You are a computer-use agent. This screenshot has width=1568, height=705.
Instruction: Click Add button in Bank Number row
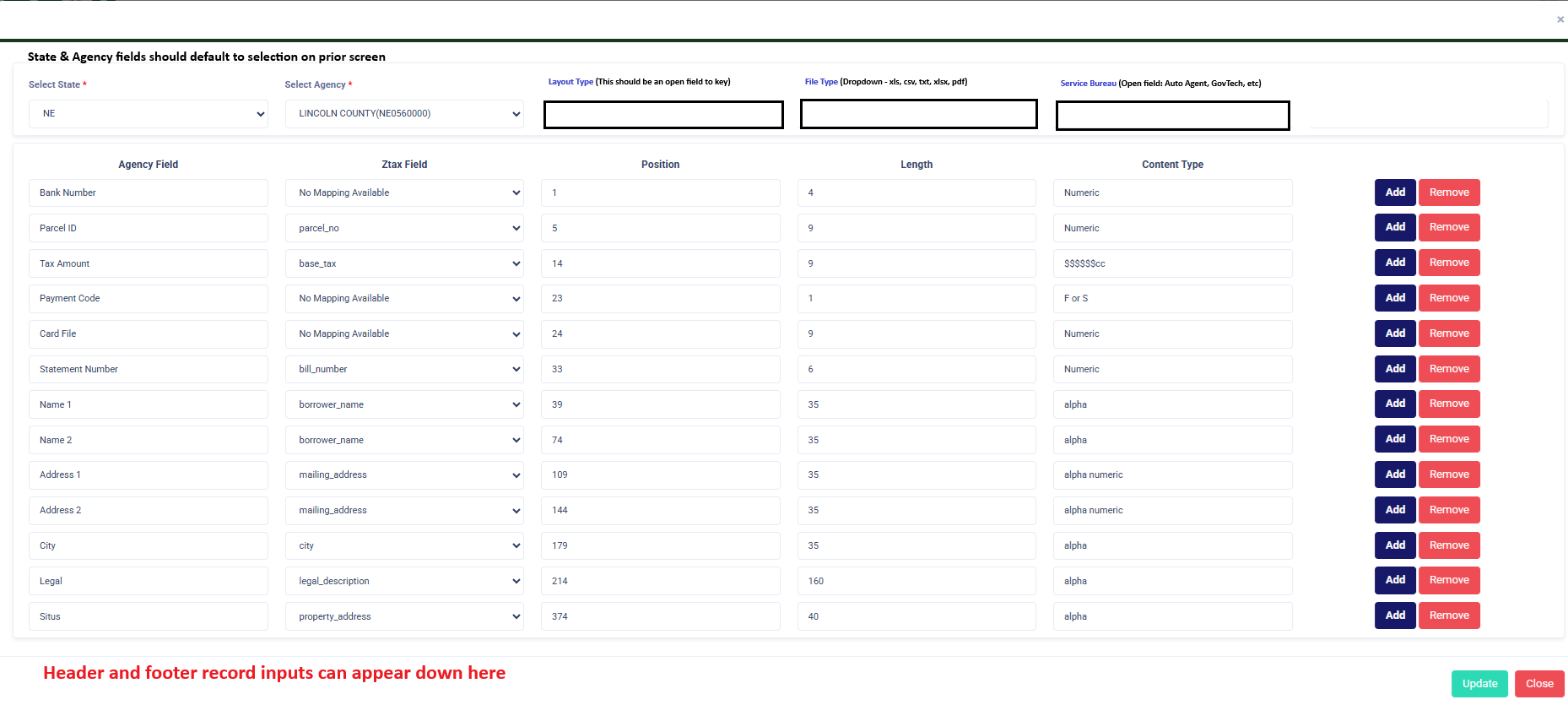pos(1395,193)
